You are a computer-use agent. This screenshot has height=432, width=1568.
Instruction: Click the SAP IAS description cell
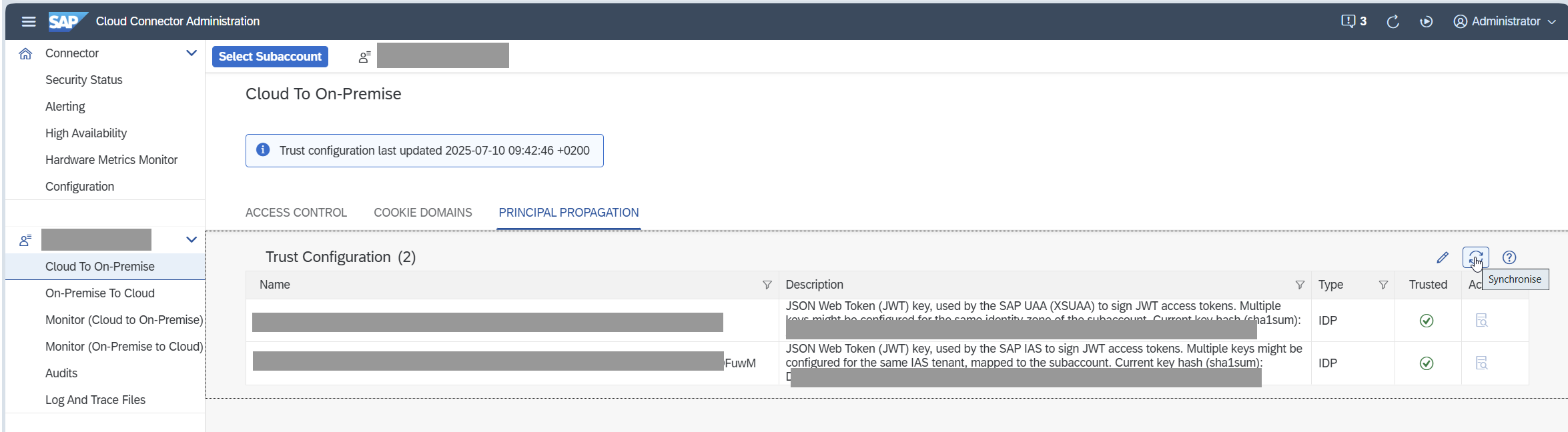click(1044, 363)
